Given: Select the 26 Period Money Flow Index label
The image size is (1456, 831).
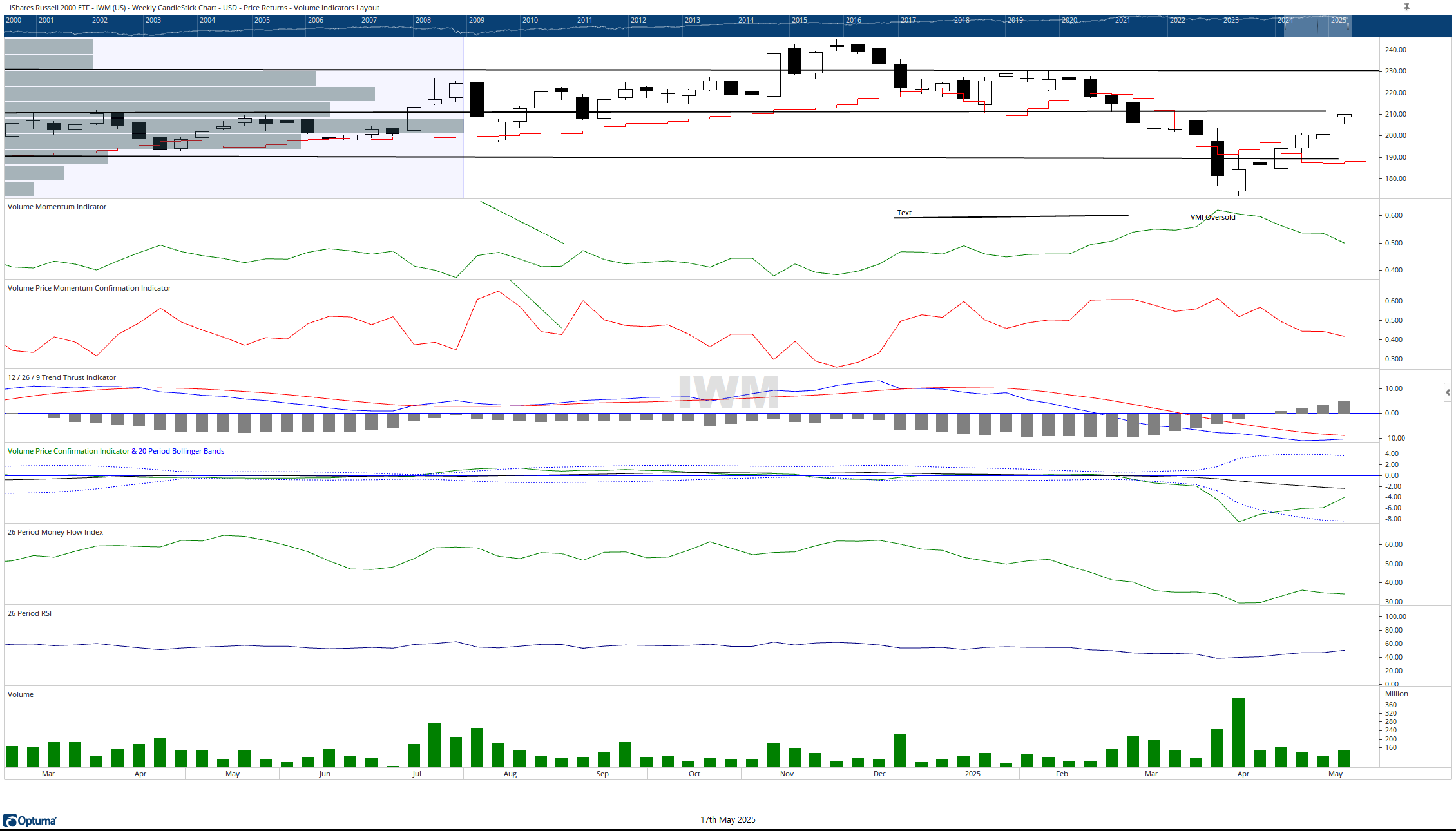Looking at the screenshot, I should 55,532.
